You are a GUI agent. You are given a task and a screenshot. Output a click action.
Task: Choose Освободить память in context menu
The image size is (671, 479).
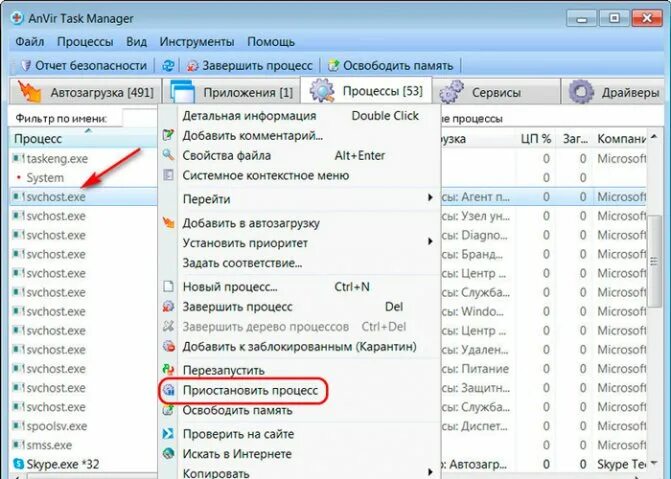[x=300, y=410]
